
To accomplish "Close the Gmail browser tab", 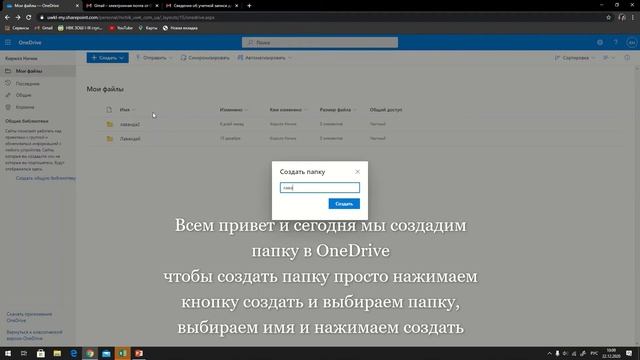I will click(157, 6).
